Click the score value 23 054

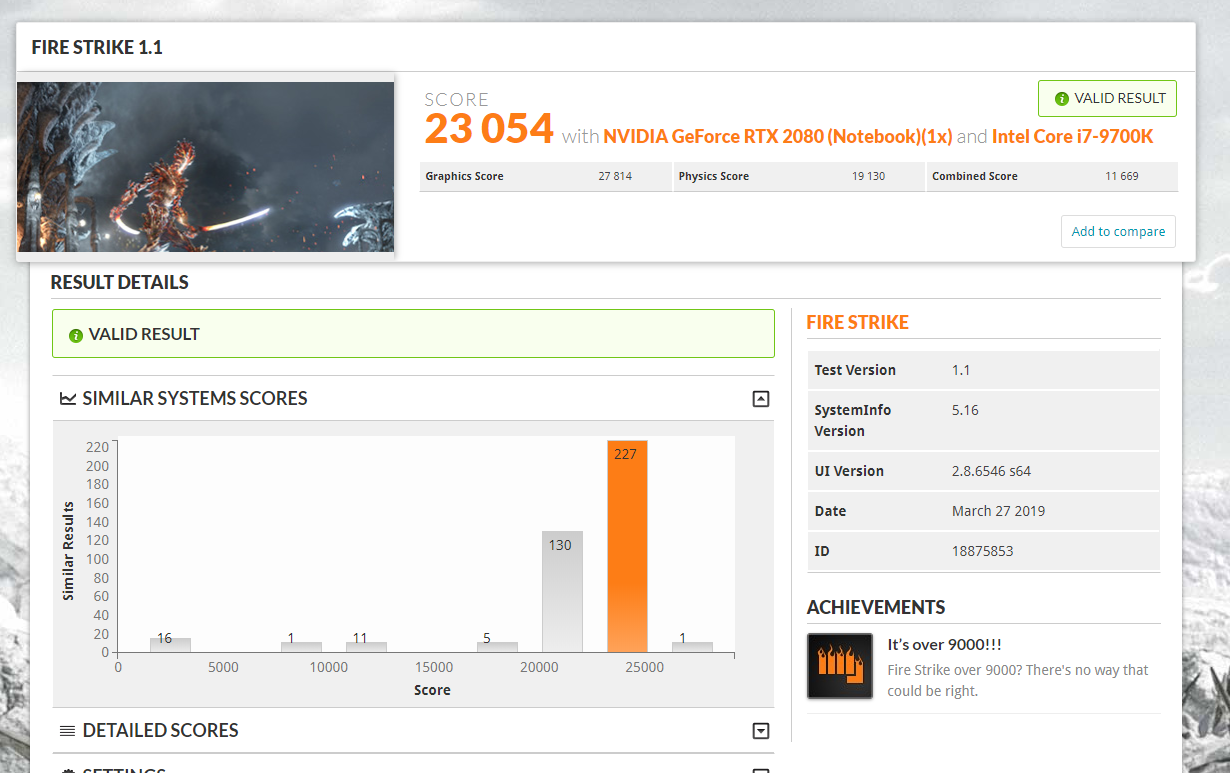[x=489, y=129]
